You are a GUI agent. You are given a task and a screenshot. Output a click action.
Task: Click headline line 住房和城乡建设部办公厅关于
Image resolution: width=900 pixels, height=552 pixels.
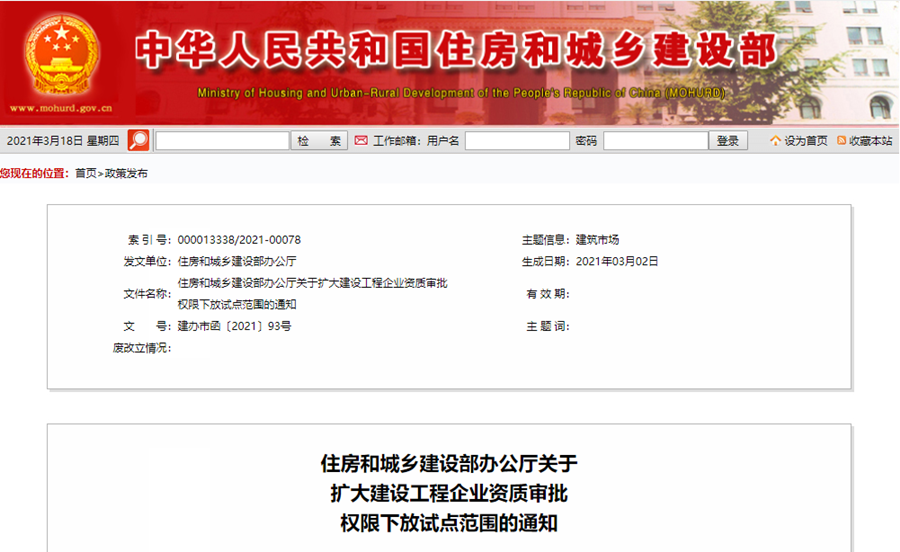449,463
